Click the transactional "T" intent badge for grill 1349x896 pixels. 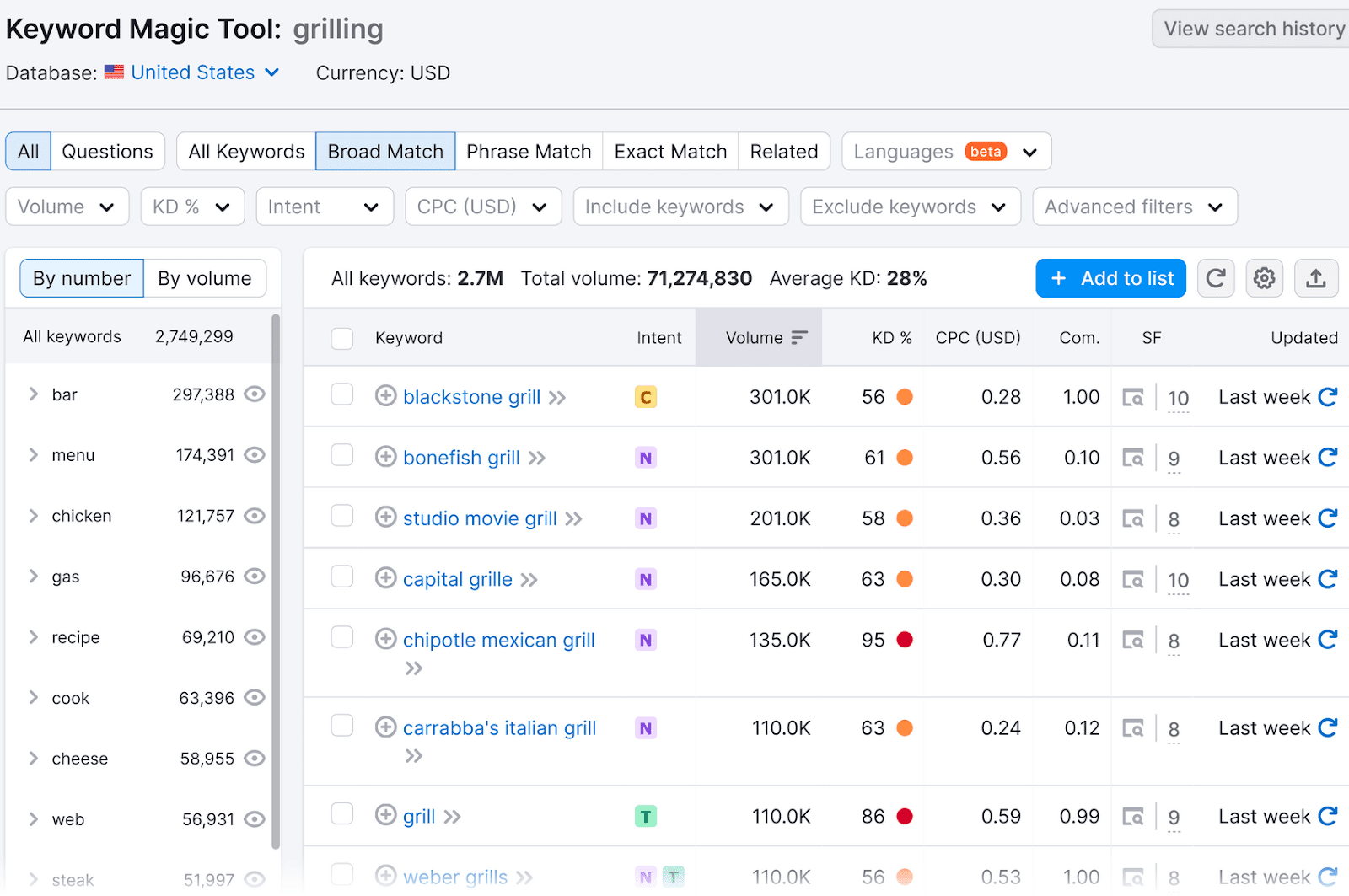[x=646, y=815]
